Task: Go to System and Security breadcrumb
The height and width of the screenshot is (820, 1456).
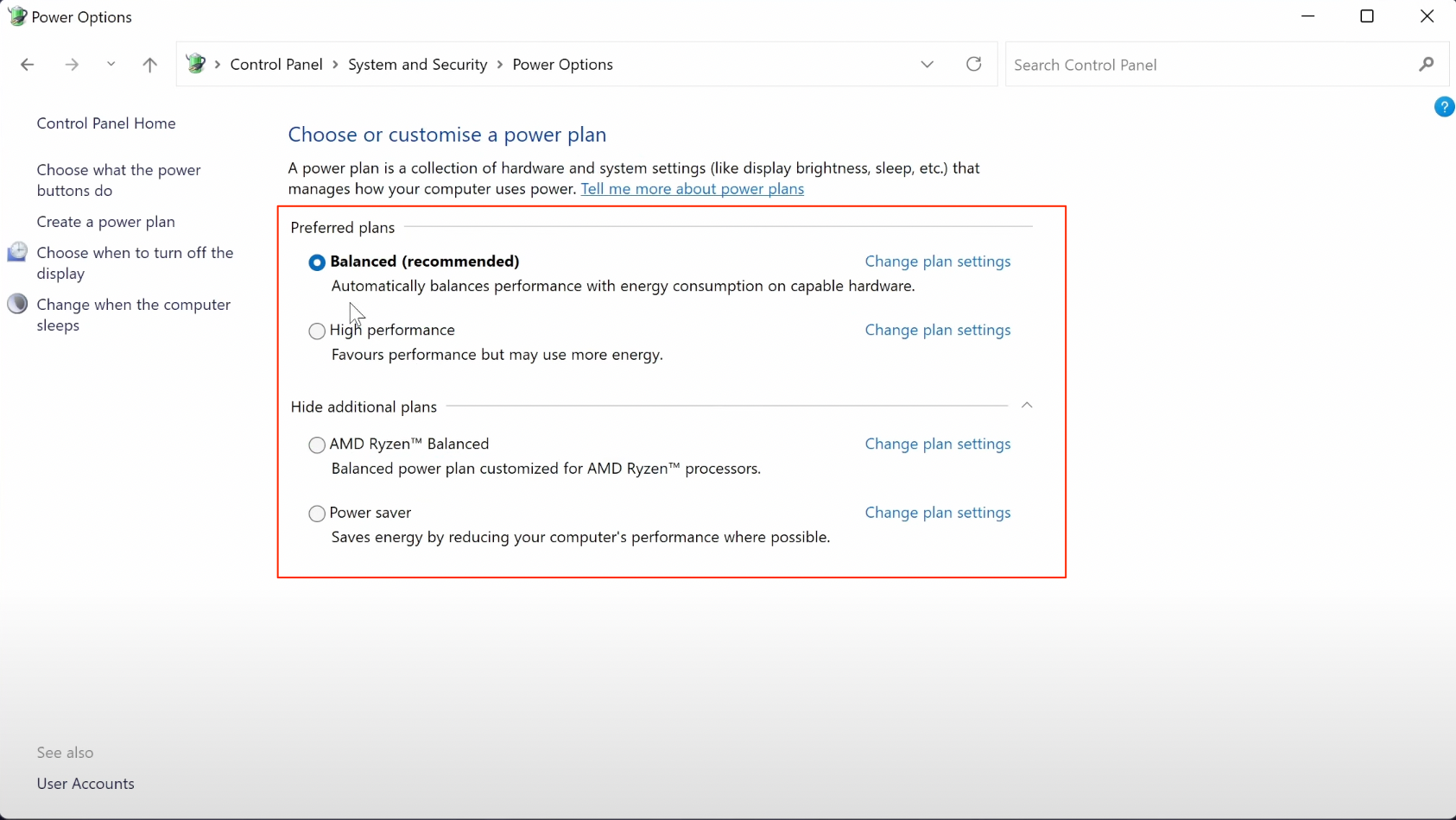Action: click(x=417, y=65)
